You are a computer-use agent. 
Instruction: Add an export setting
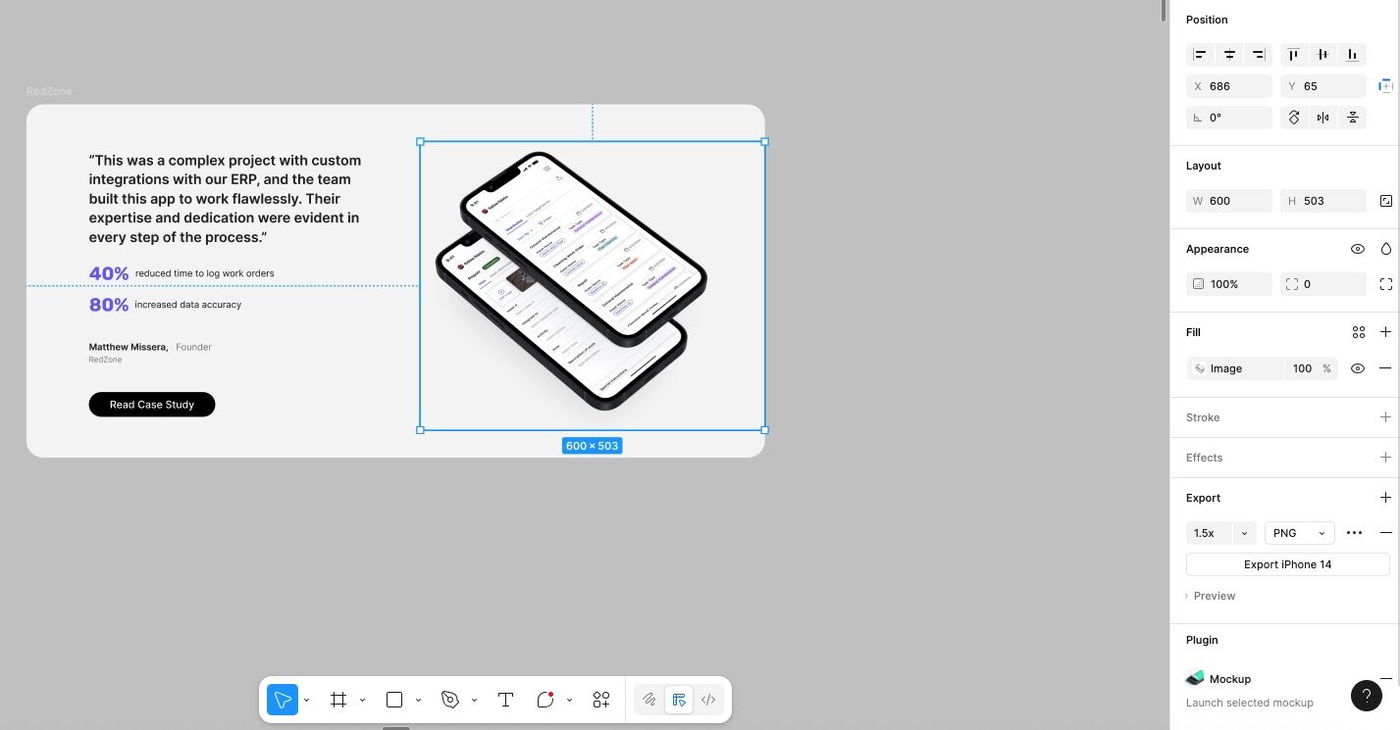click(1385, 497)
